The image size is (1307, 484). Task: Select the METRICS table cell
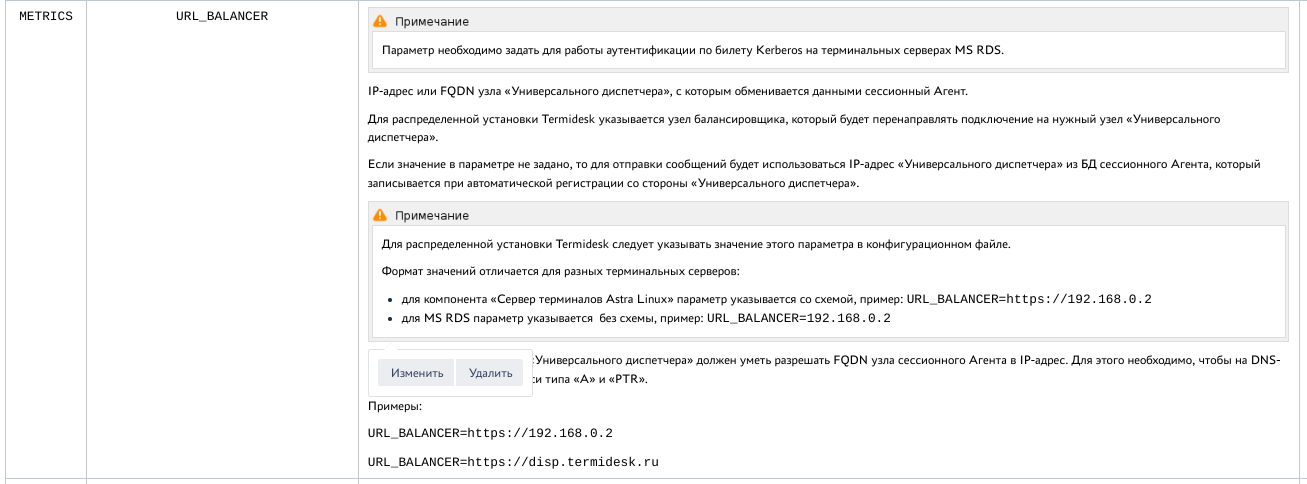point(46,16)
